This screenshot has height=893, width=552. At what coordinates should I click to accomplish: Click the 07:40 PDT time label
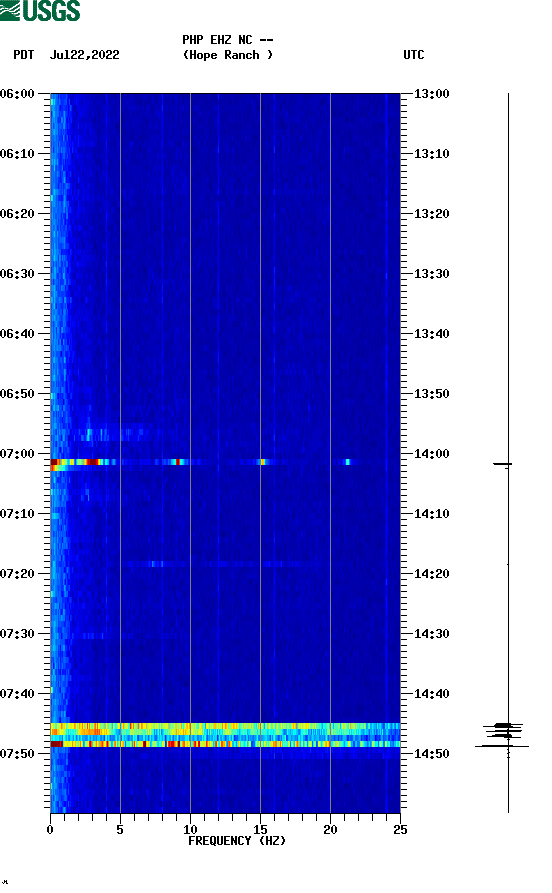[x=18, y=694]
